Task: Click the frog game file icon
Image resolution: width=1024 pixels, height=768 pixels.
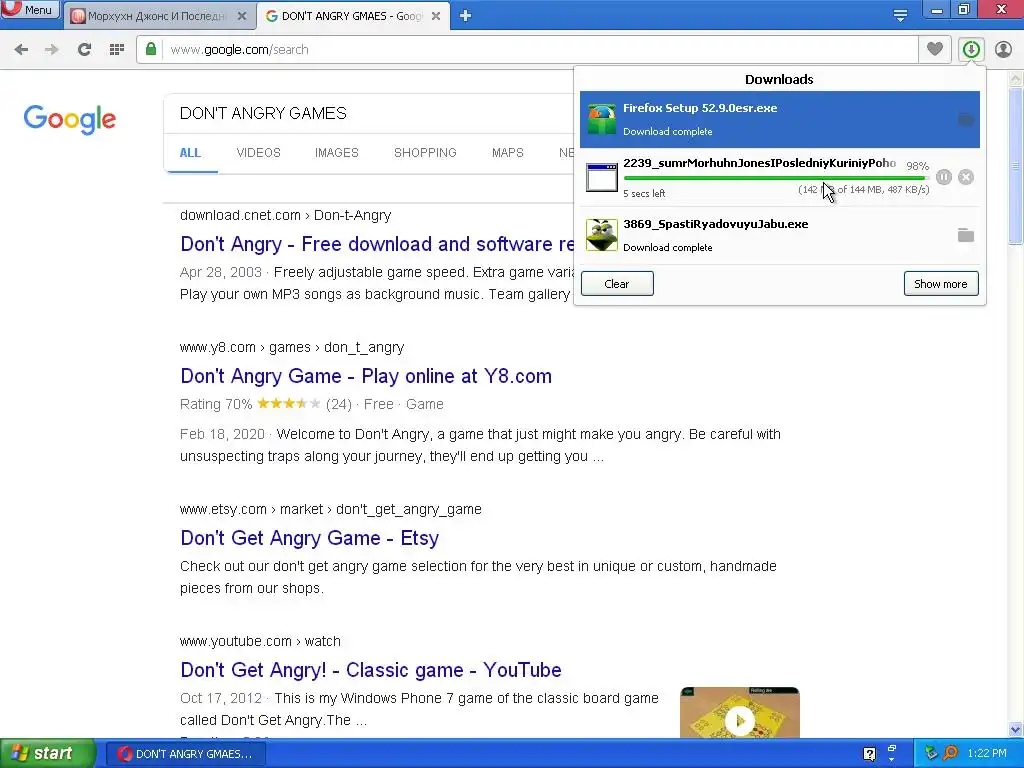Action: click(601, 235)
